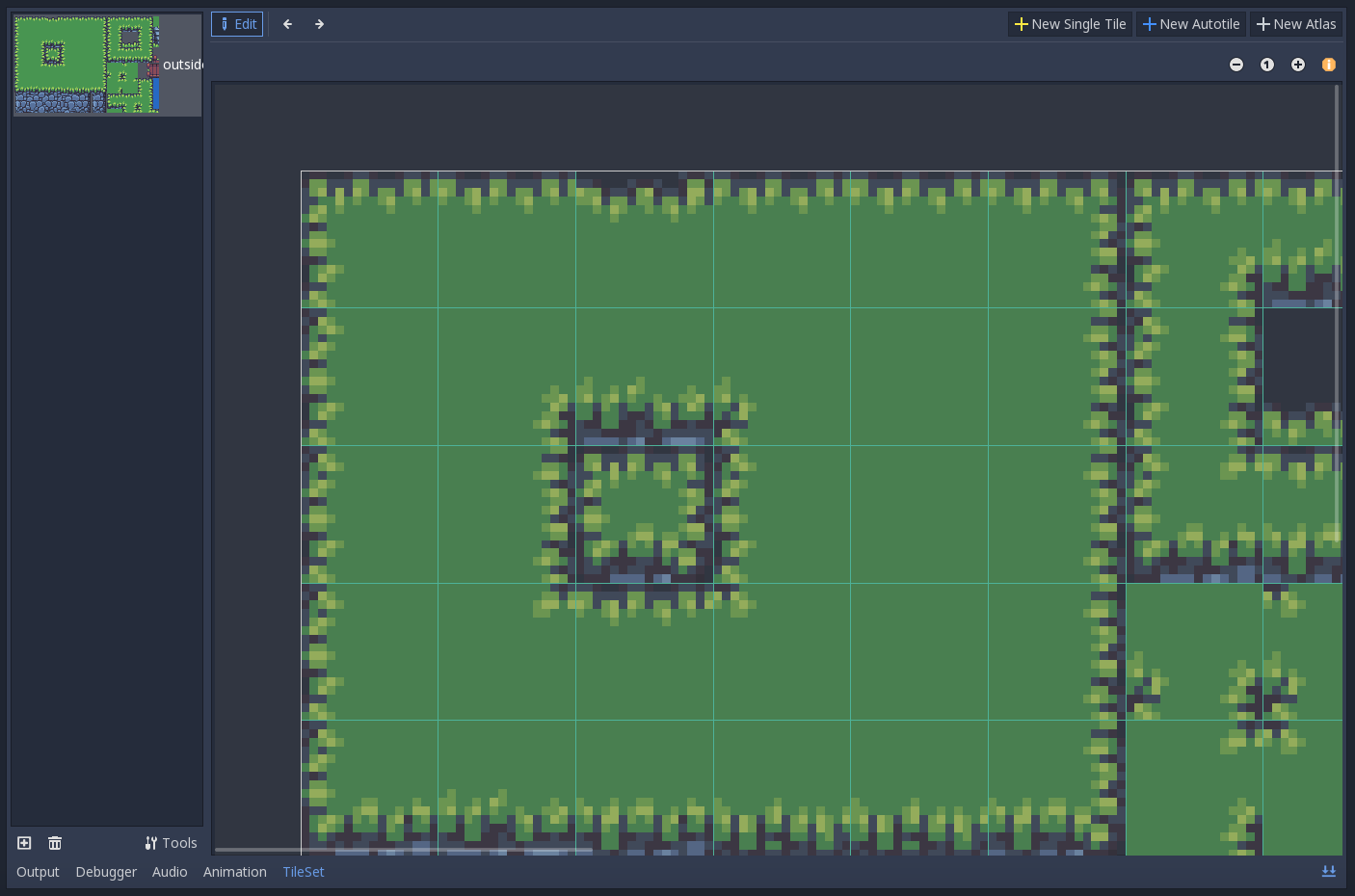Reset the tileset zoom to 100%
1355x896 pixels.
coord(1267,65)
